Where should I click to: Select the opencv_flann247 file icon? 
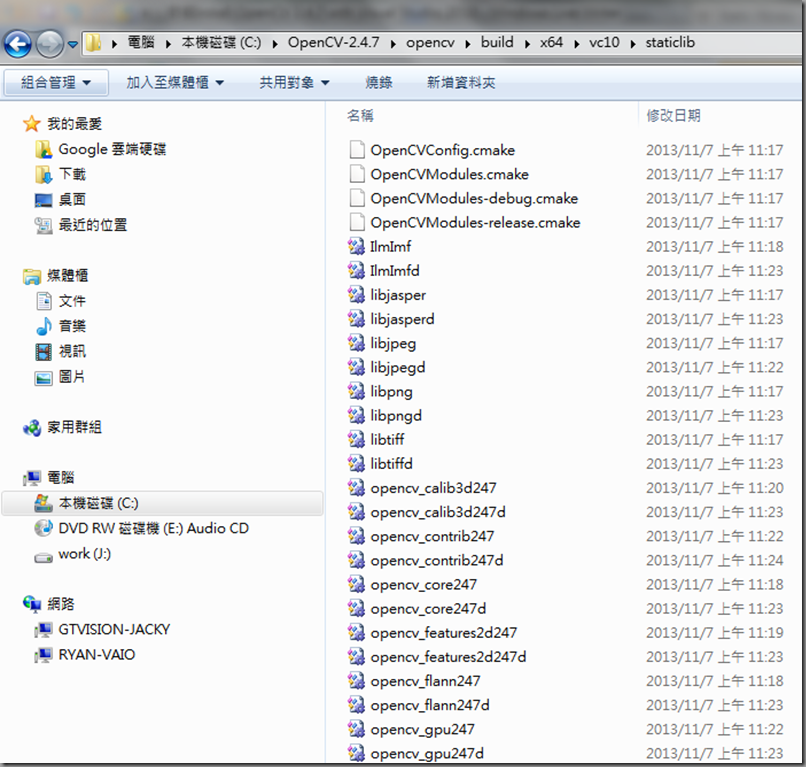click(356, 681)
